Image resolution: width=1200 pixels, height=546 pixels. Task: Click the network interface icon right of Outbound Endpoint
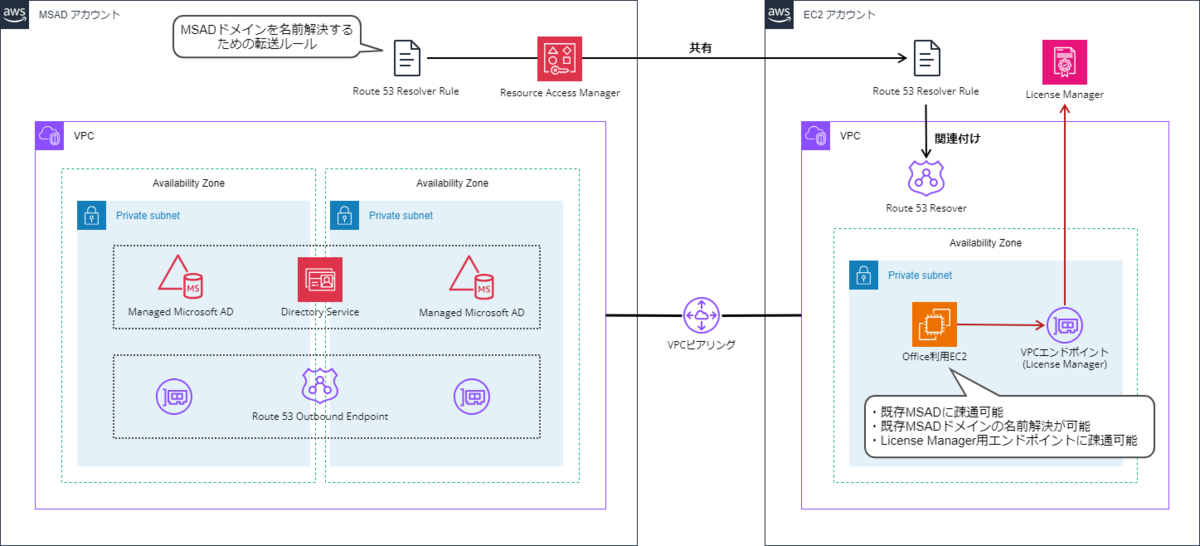click(472, 396)
